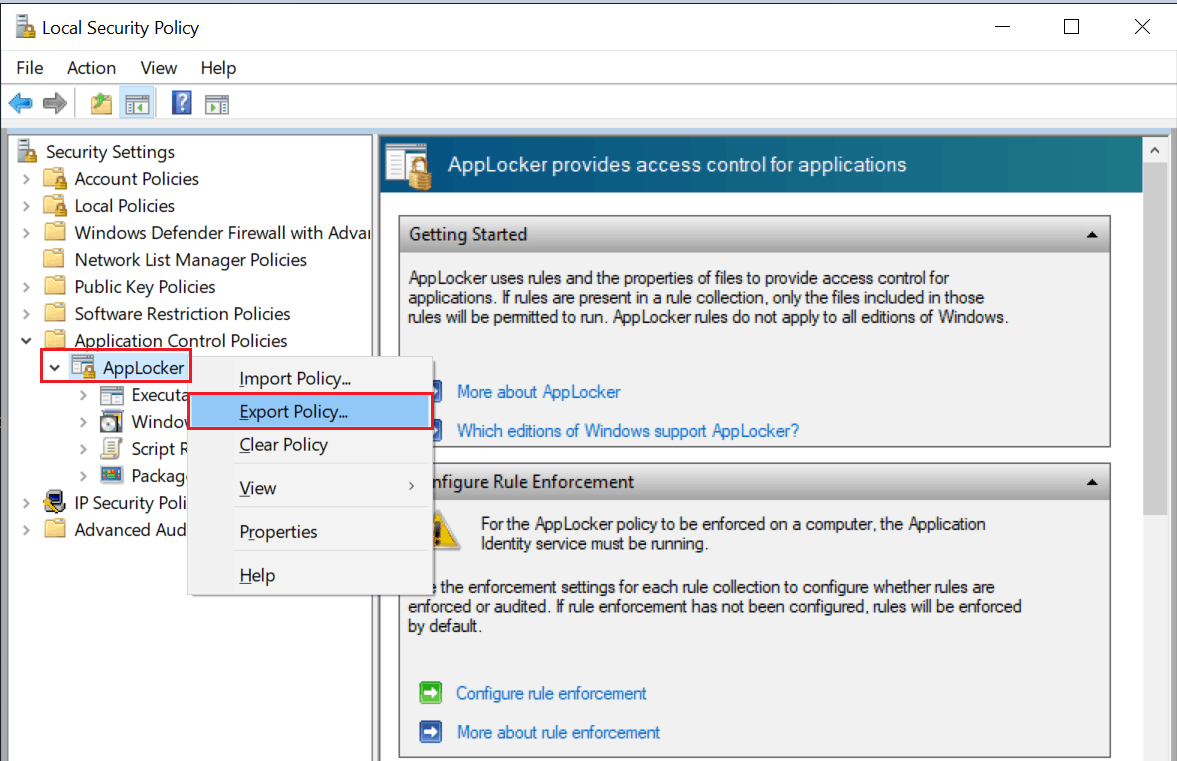
Task: Select the AppLocker tree label
Action: tap(143, 368)
